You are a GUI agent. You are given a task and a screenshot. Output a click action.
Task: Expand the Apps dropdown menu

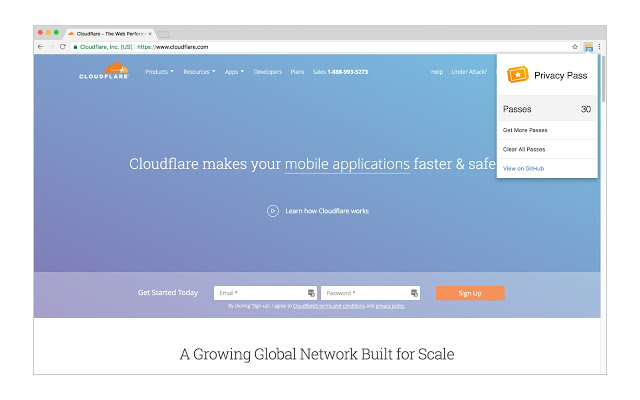pos(234,72)
